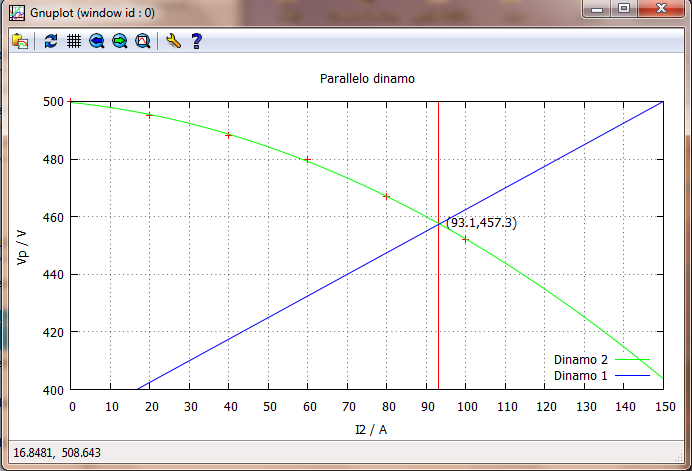Click the y-axis label Vp / V
This screenshot has height=471, width=692.
[x=23, y=246]
